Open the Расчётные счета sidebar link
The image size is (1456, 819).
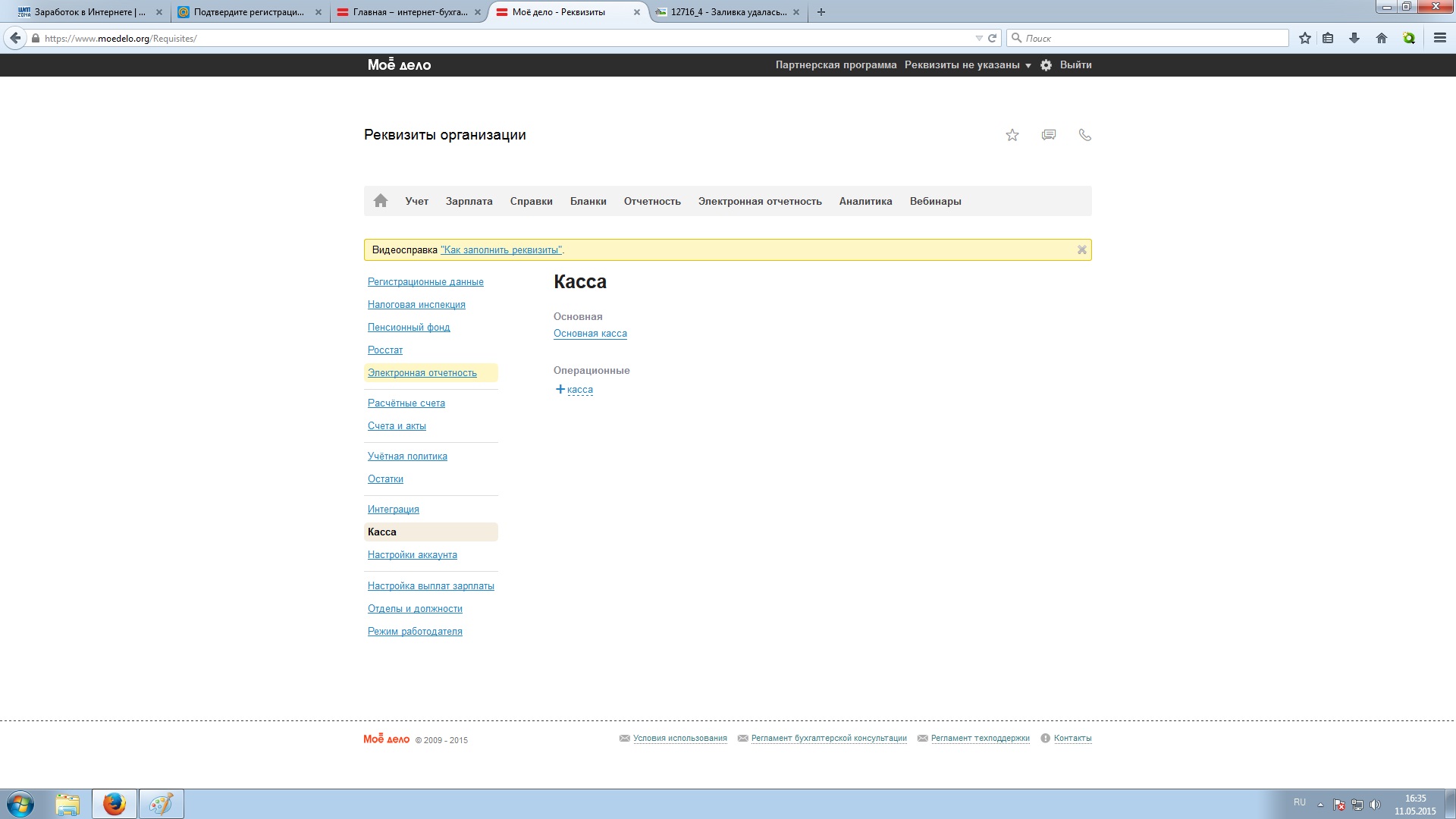406,403
